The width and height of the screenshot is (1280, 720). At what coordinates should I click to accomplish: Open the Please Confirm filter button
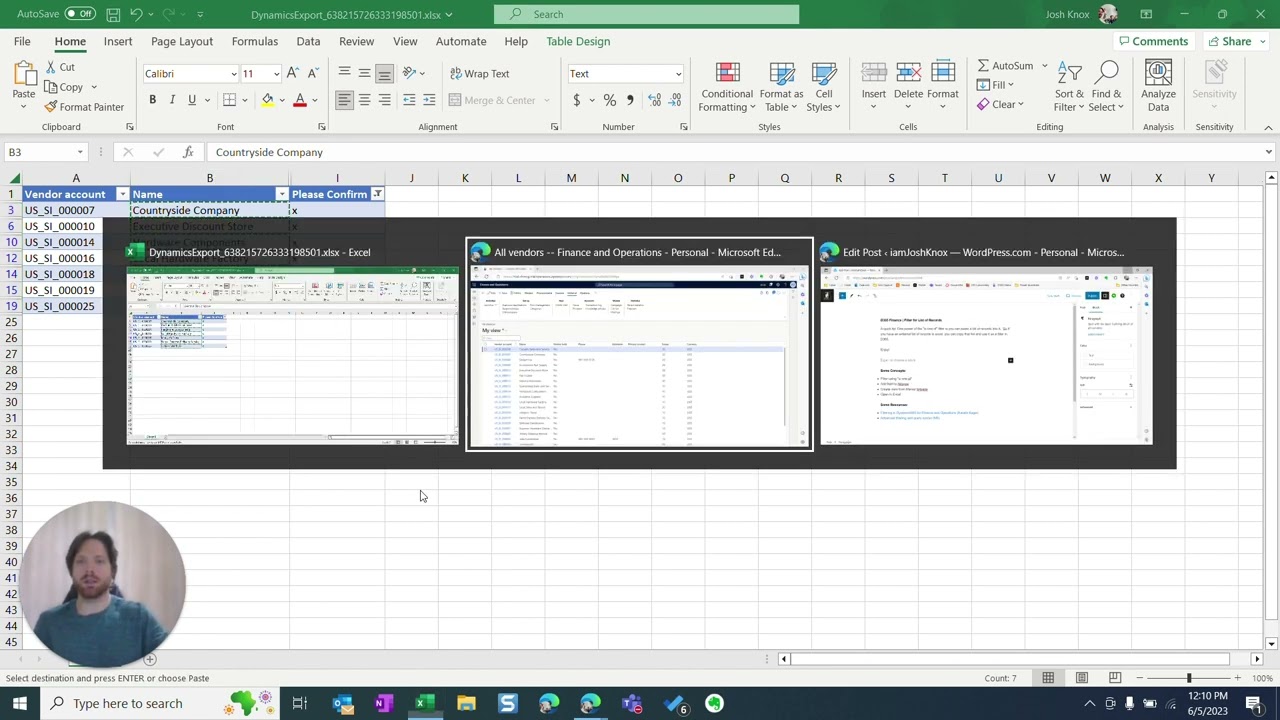[x=377, y=194]
